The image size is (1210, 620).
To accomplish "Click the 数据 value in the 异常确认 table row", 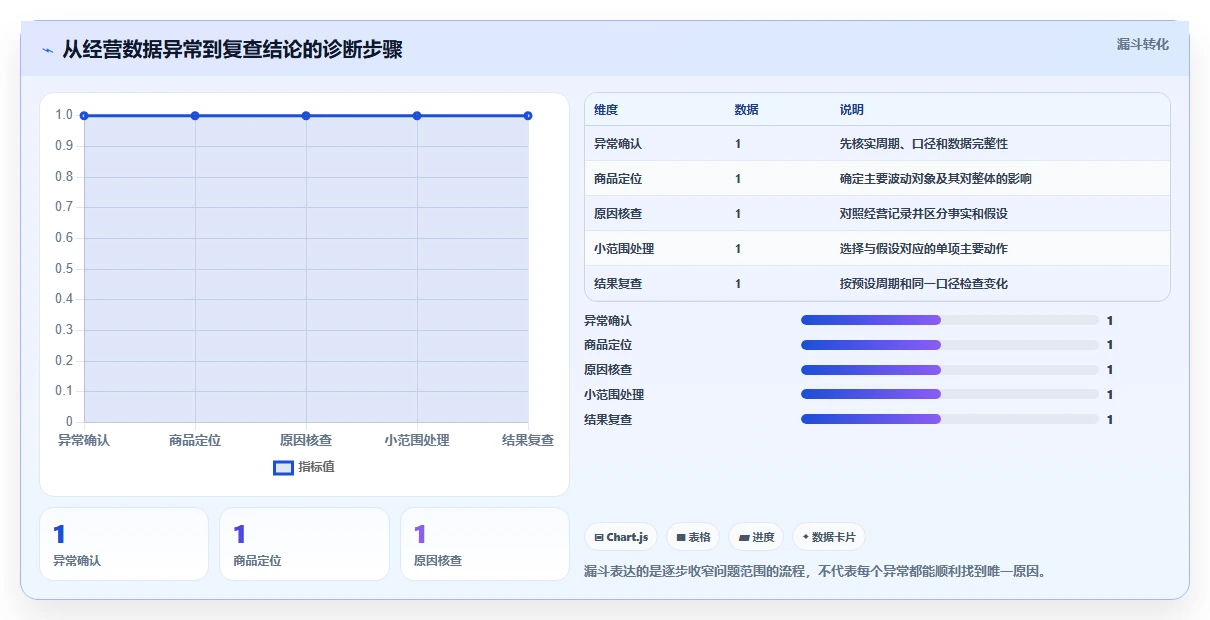I will point(738,144).
